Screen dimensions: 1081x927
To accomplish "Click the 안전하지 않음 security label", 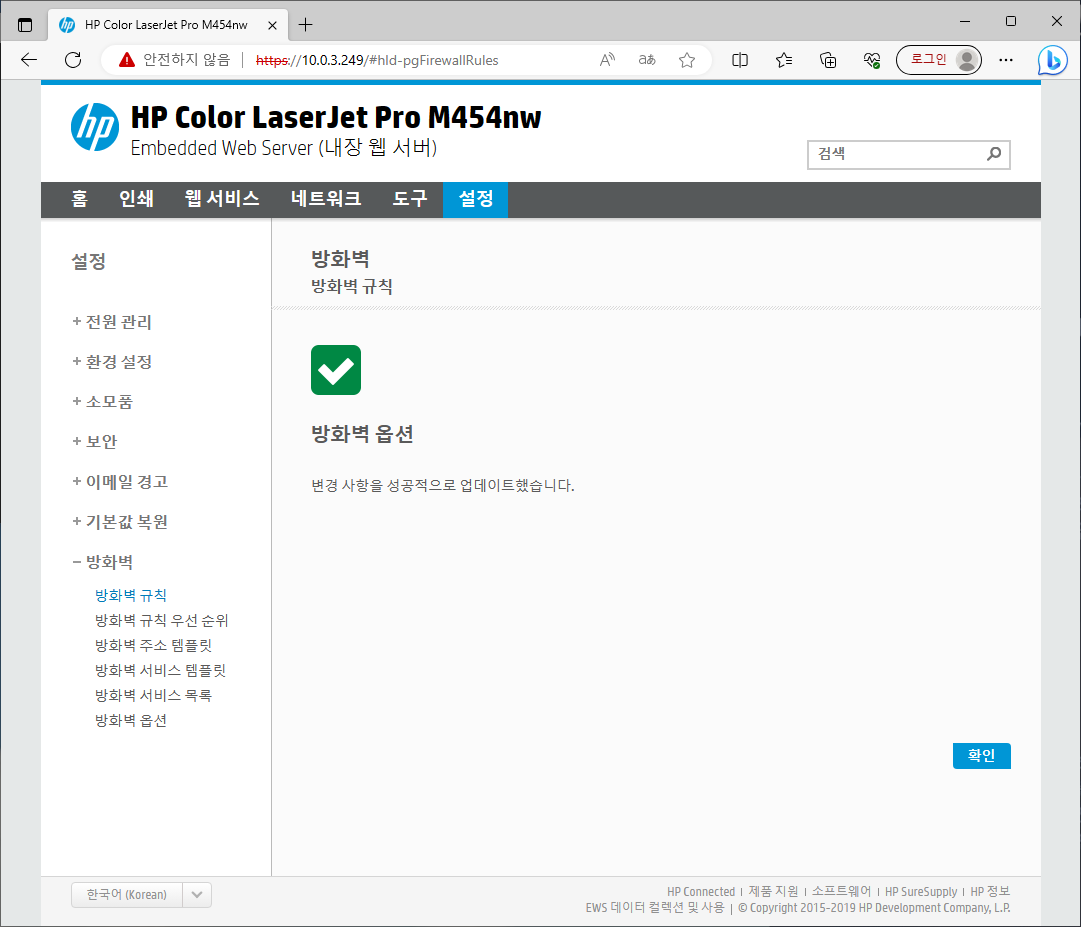I will point(186,60).
